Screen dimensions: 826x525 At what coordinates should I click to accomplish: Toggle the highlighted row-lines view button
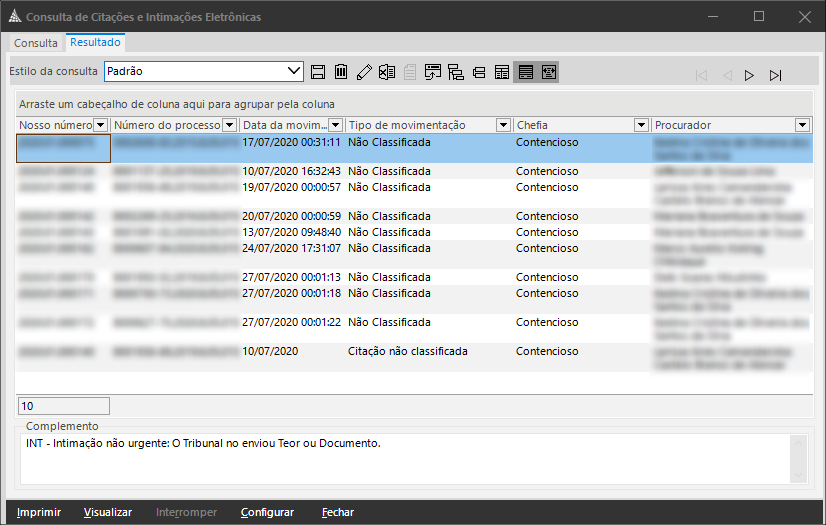(x=525, y=72)
